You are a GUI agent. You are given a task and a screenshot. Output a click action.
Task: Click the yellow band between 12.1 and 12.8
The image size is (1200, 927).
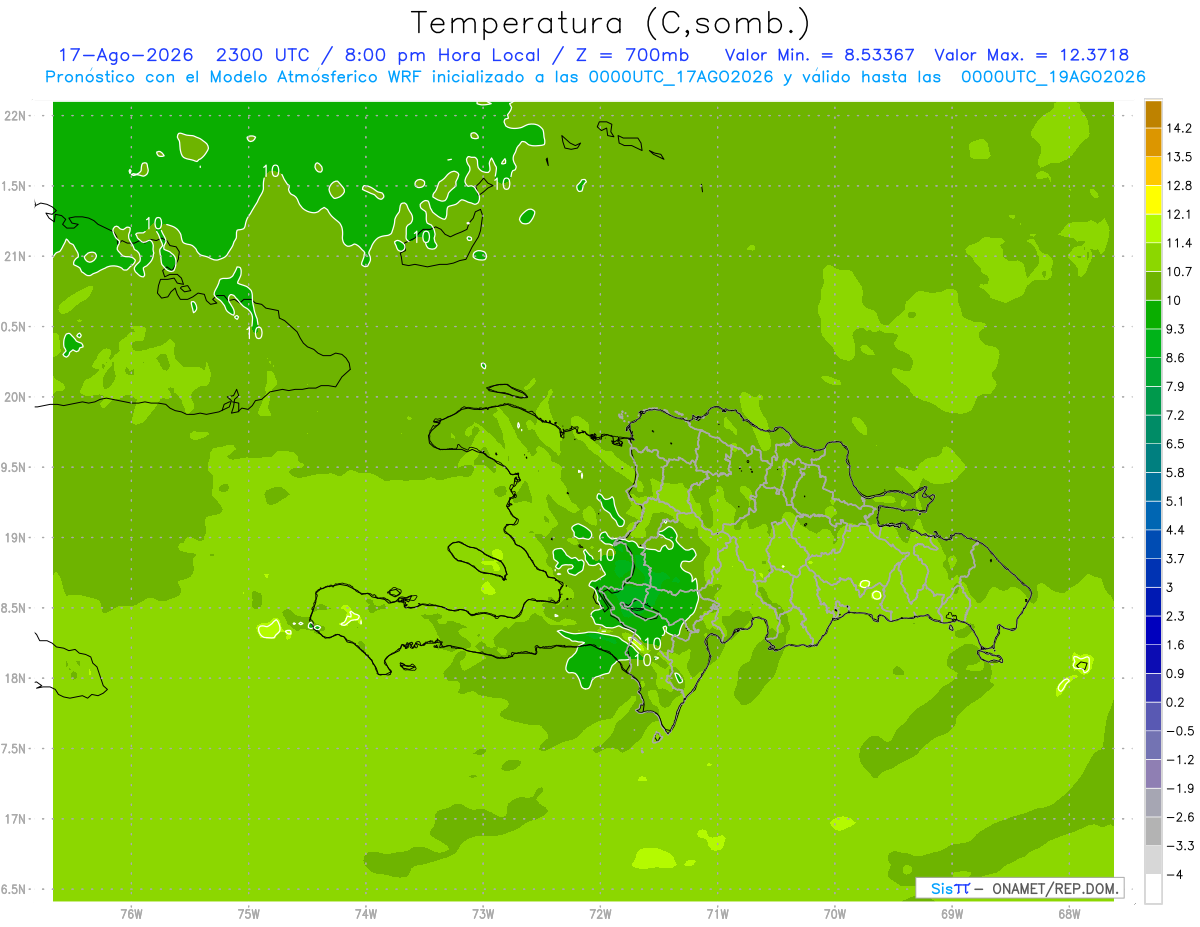point(1153,200)
